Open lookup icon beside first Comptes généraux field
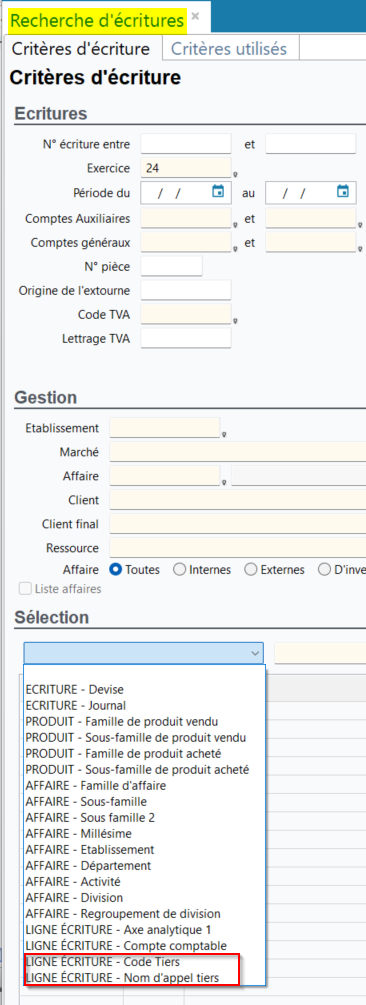The image size is (366, 1005). point(235,249)
